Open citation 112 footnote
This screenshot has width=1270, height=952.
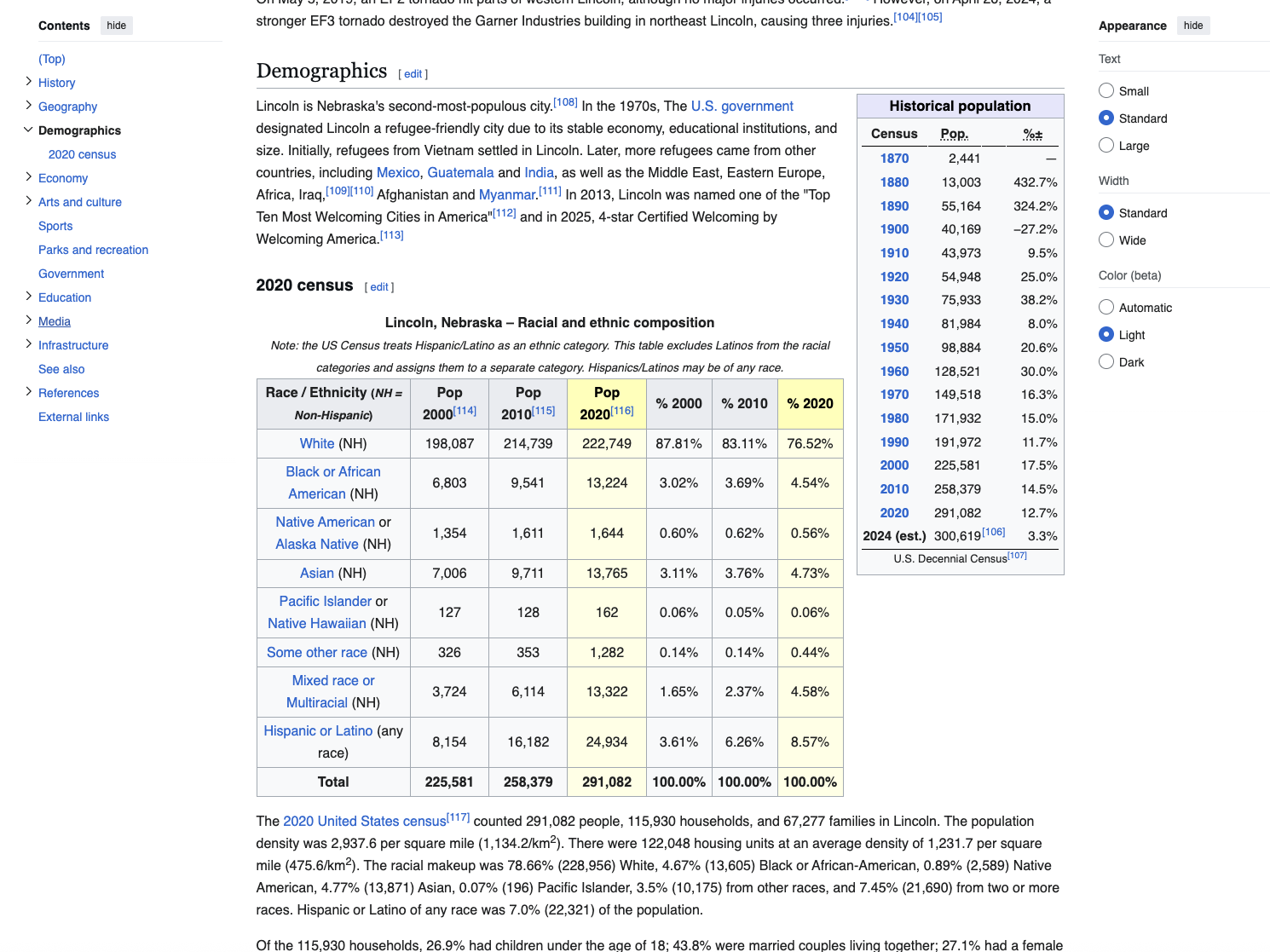505,212
